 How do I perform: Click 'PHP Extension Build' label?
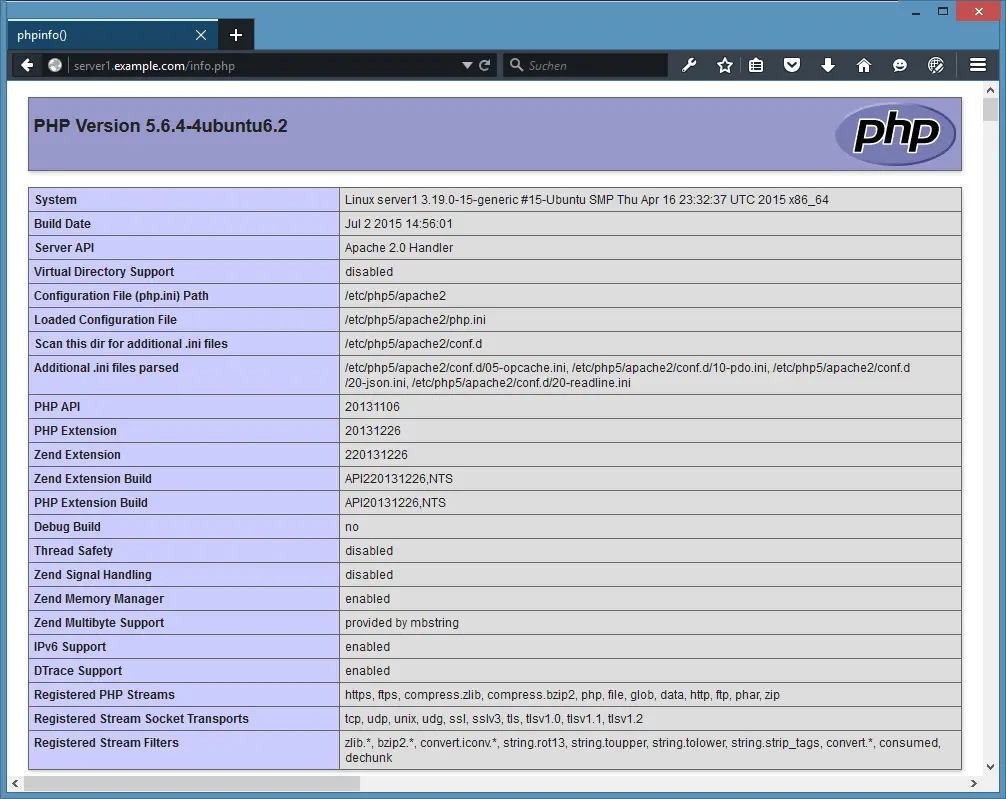(x=90, y=503)
